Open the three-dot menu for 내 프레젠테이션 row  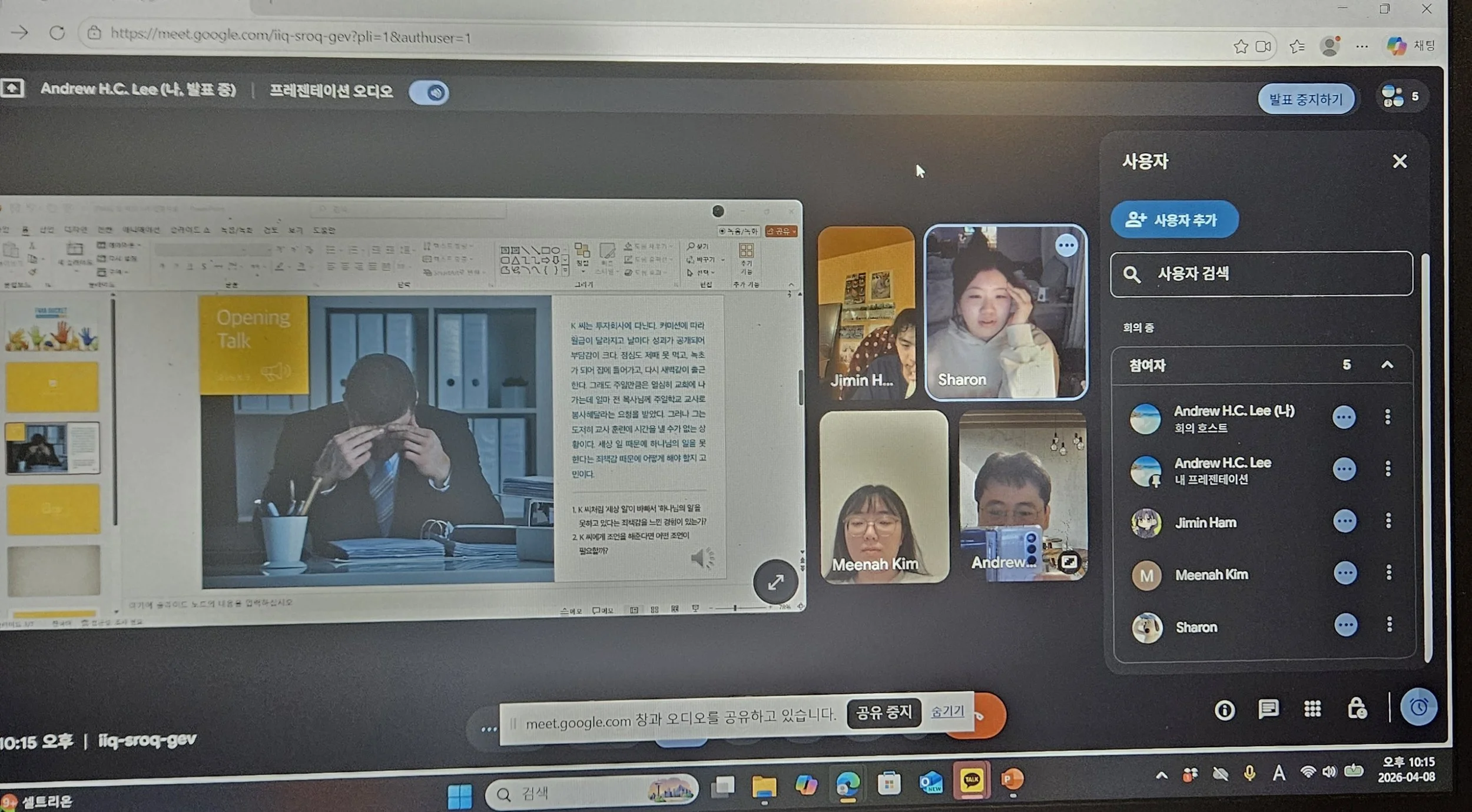[x=1388, y=469]
